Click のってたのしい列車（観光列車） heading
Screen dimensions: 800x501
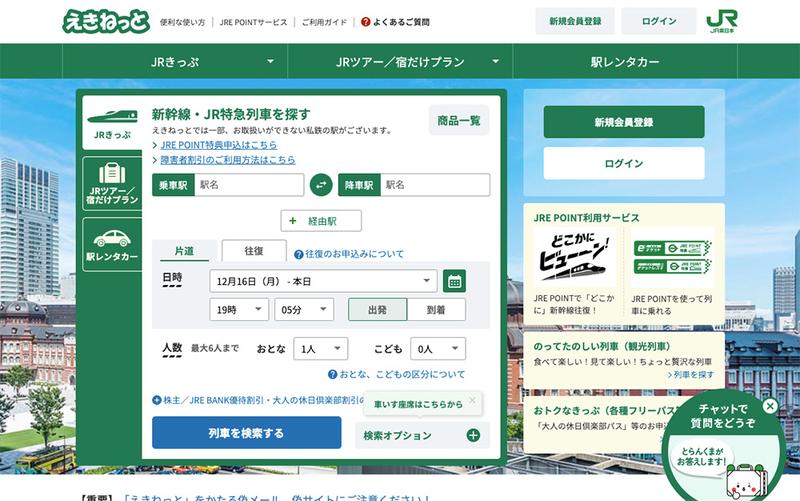(602, 346)
